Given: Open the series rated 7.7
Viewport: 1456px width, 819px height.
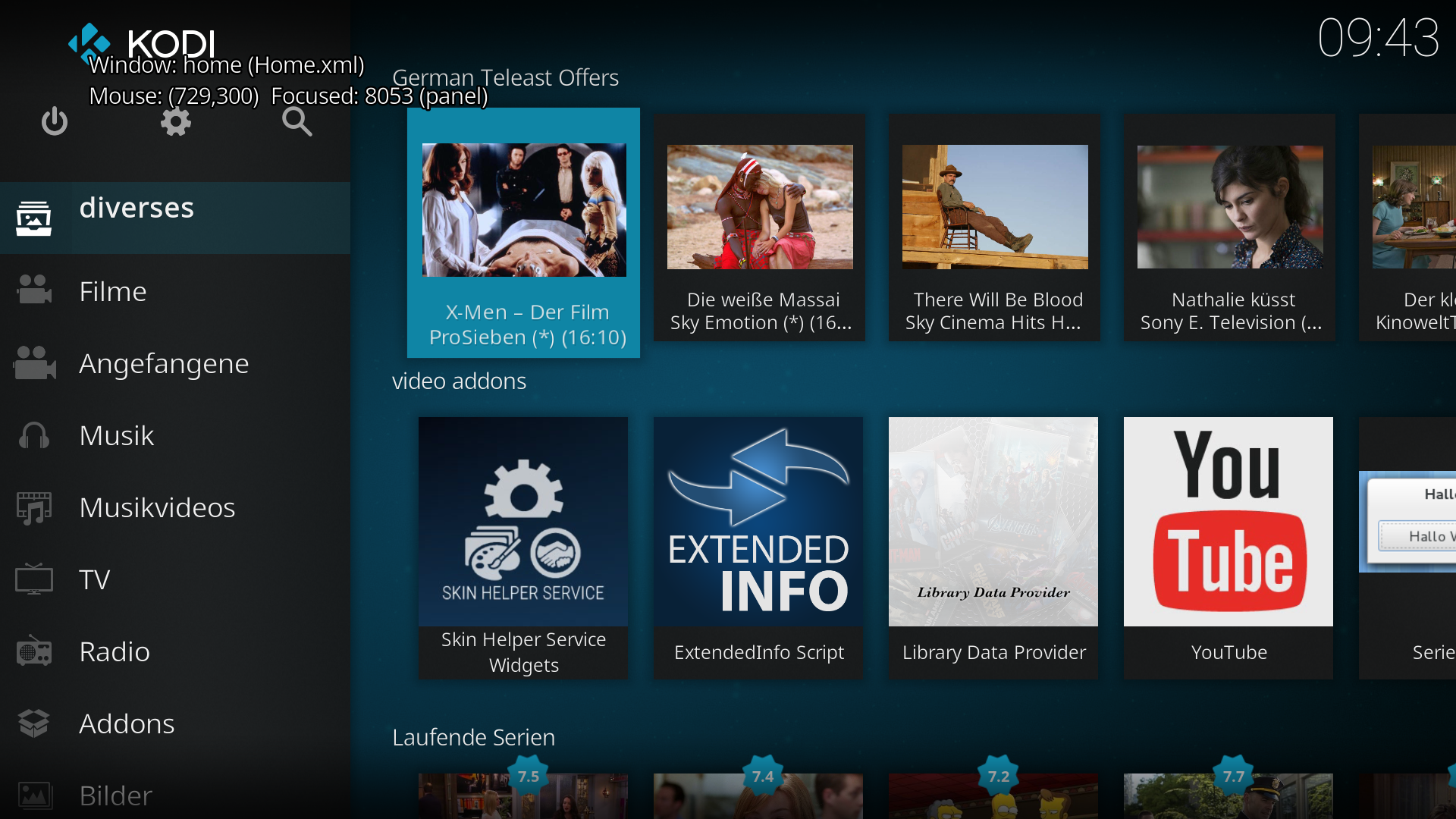Looking at the screenshot, I should (1228, 796).
